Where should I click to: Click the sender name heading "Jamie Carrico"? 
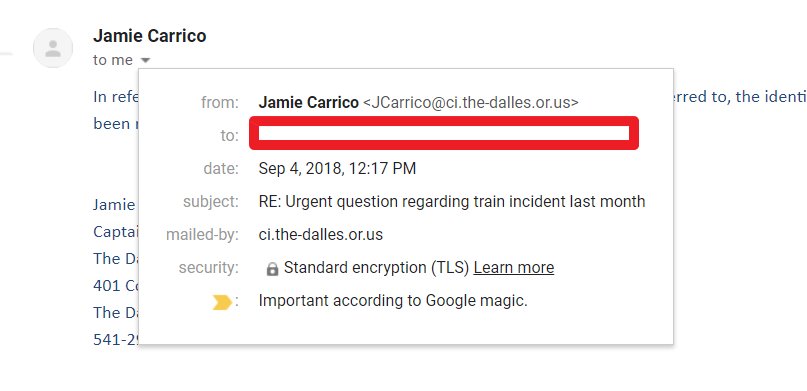pos(150,35)
